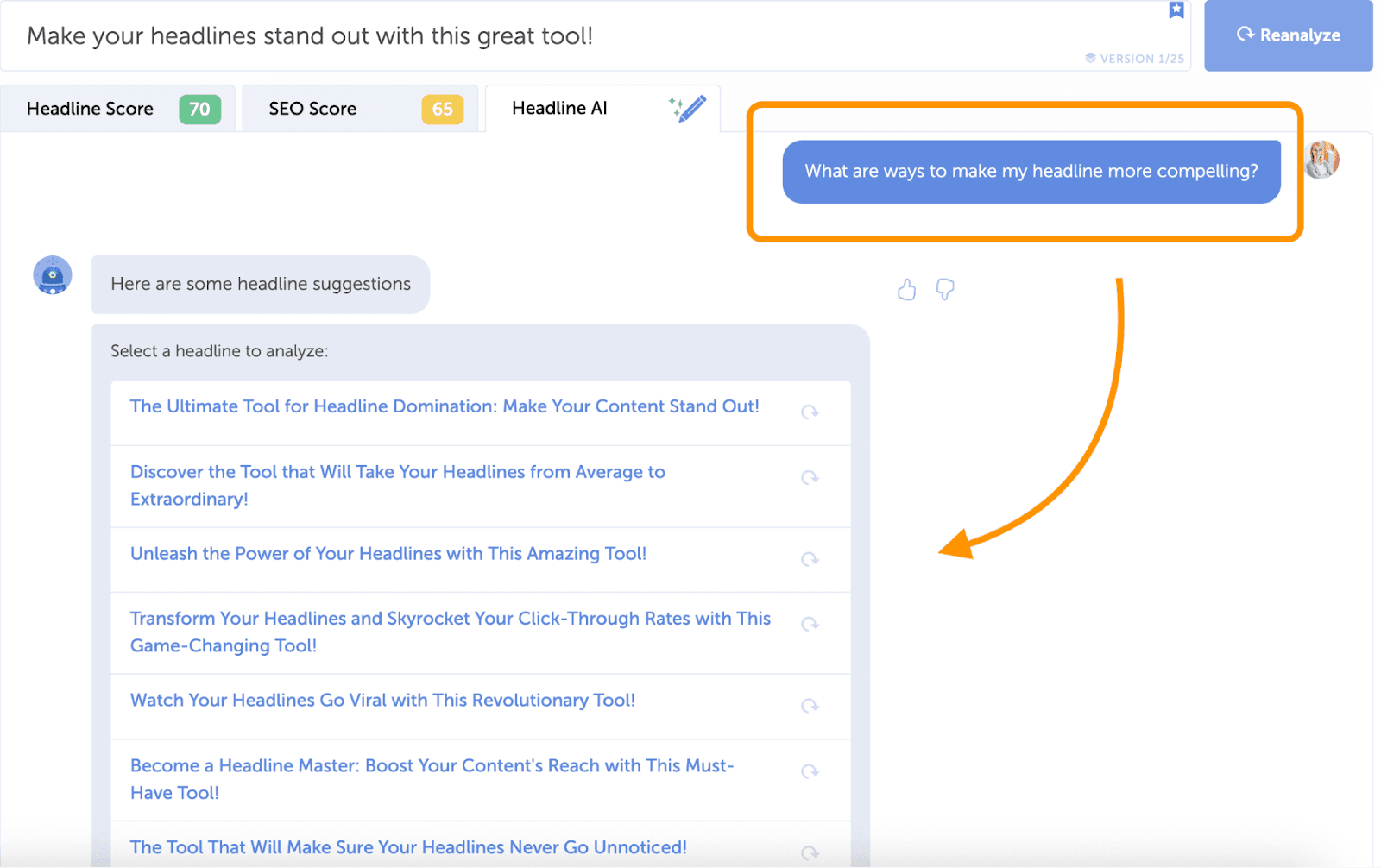Regenerate the Never Go Unnoticed headline suggestion
Image resolution: width=1381 pixels, height=868 pixels.
810,852
